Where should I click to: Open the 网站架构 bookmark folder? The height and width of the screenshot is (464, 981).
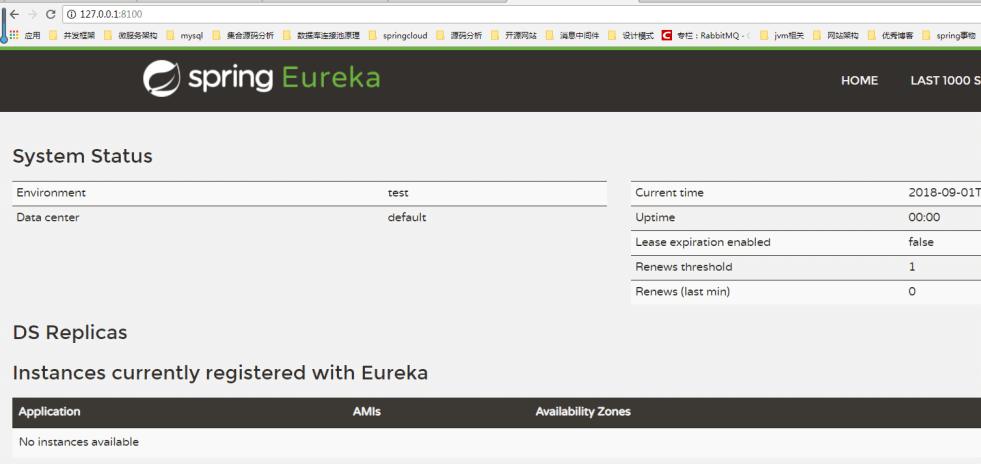(835, 36)
